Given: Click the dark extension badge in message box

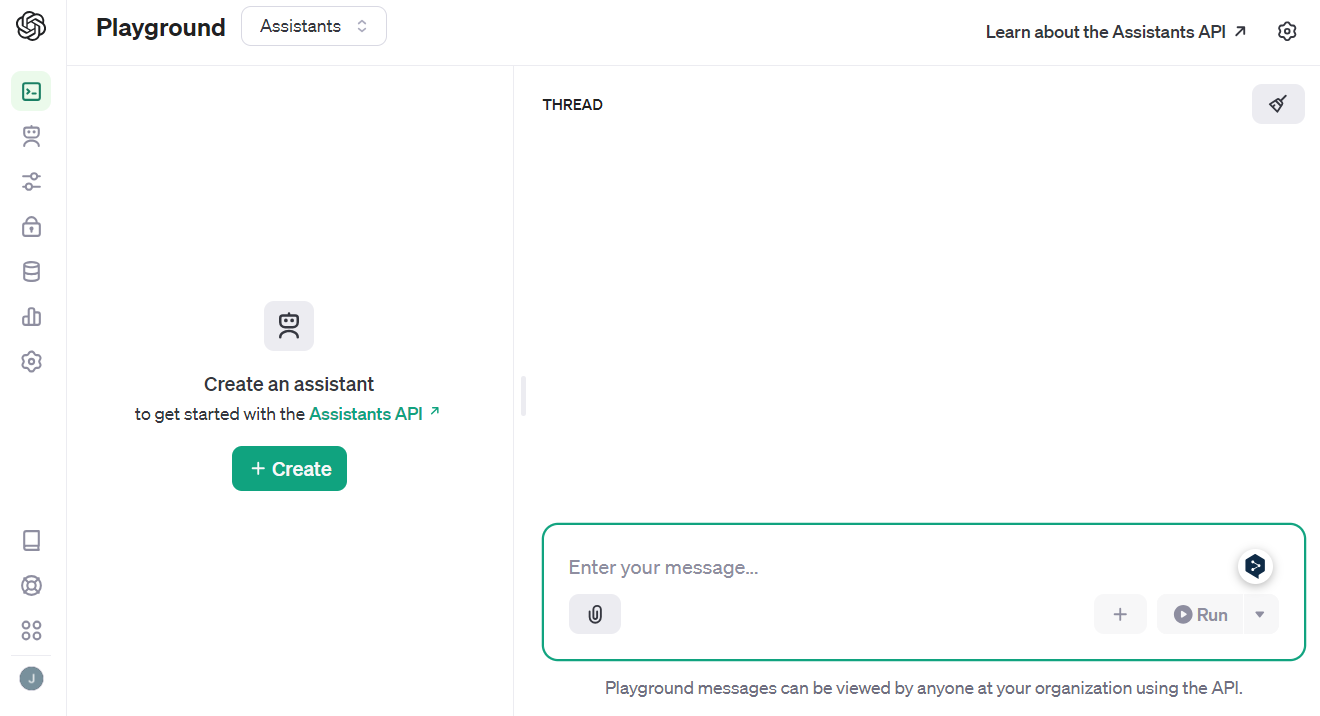Looking at the screenshot, I should tap(1255, 567).
